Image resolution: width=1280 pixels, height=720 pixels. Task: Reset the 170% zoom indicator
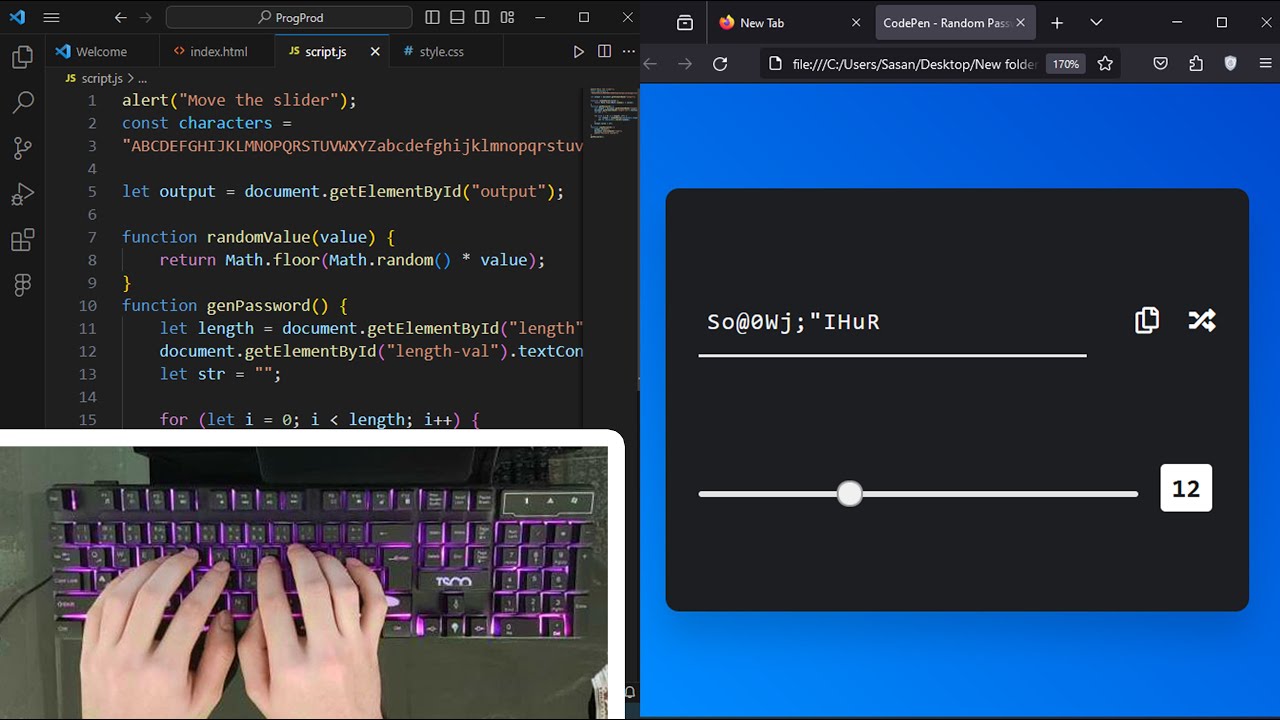pos(1065,64)
